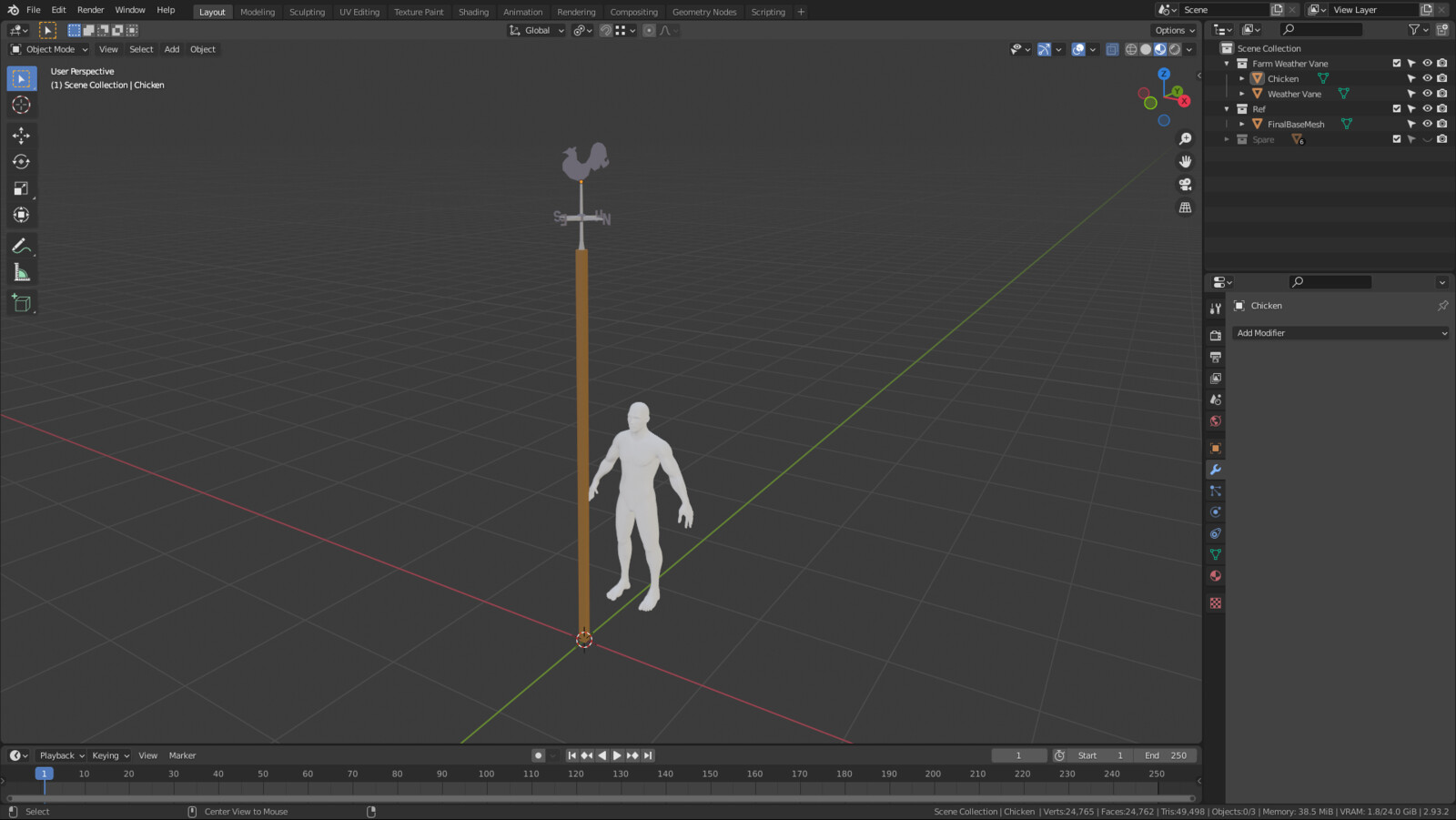Expand the Chicken object in outliner

1241,78
